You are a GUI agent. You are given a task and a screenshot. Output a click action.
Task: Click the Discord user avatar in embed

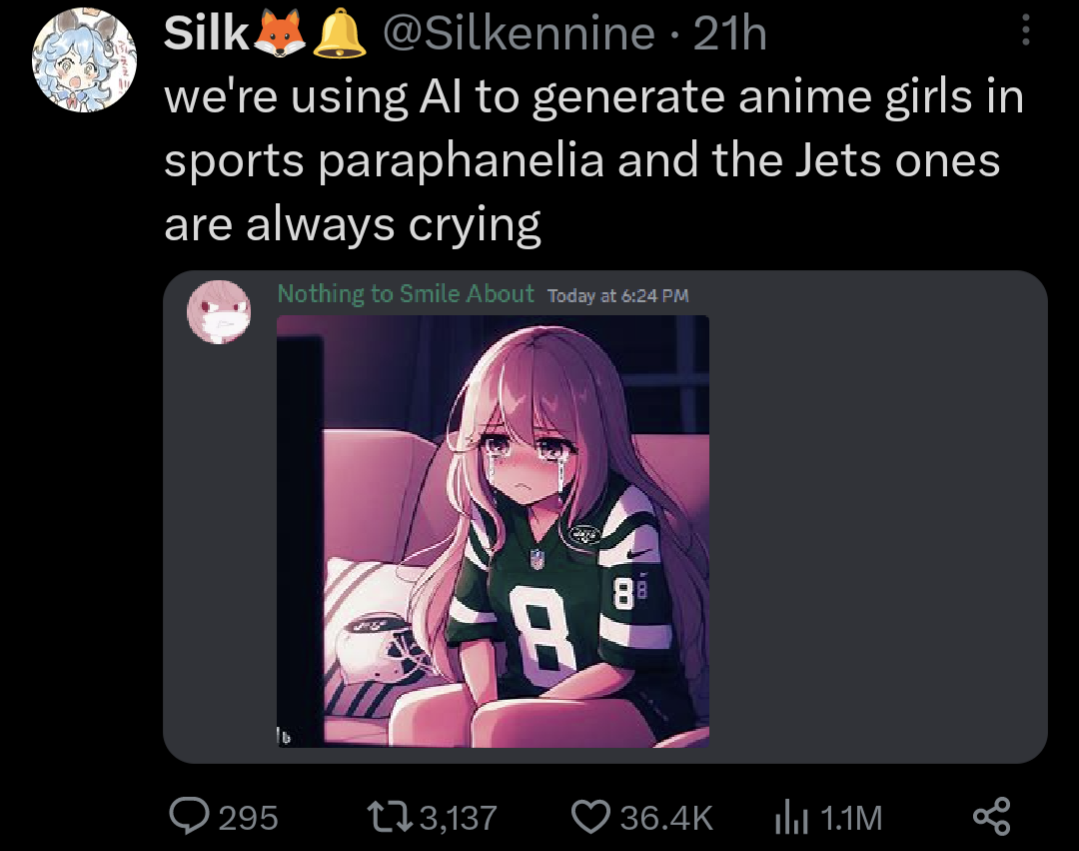point(219,312)
